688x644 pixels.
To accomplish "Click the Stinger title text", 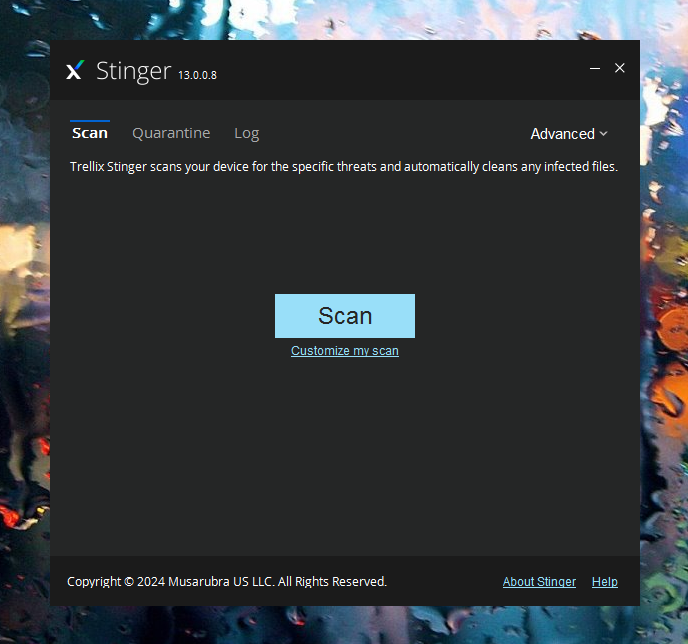I will tap(133, 71).
